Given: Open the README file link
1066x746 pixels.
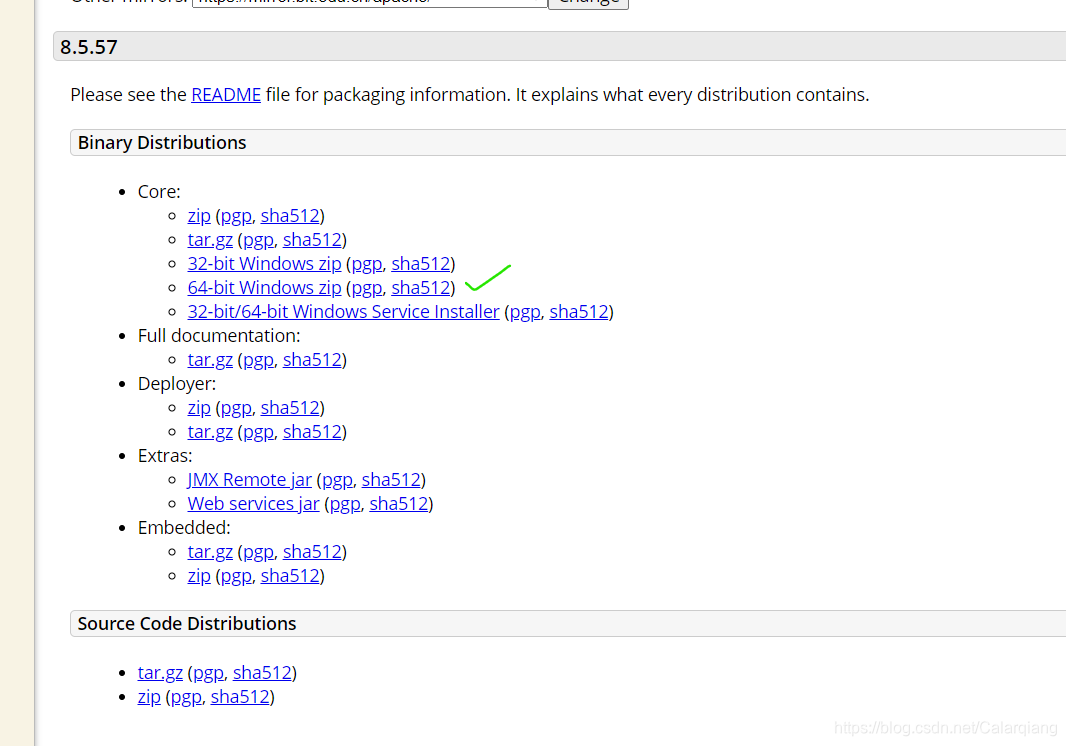Looking at the screenshot, I should tap(226, 95).
